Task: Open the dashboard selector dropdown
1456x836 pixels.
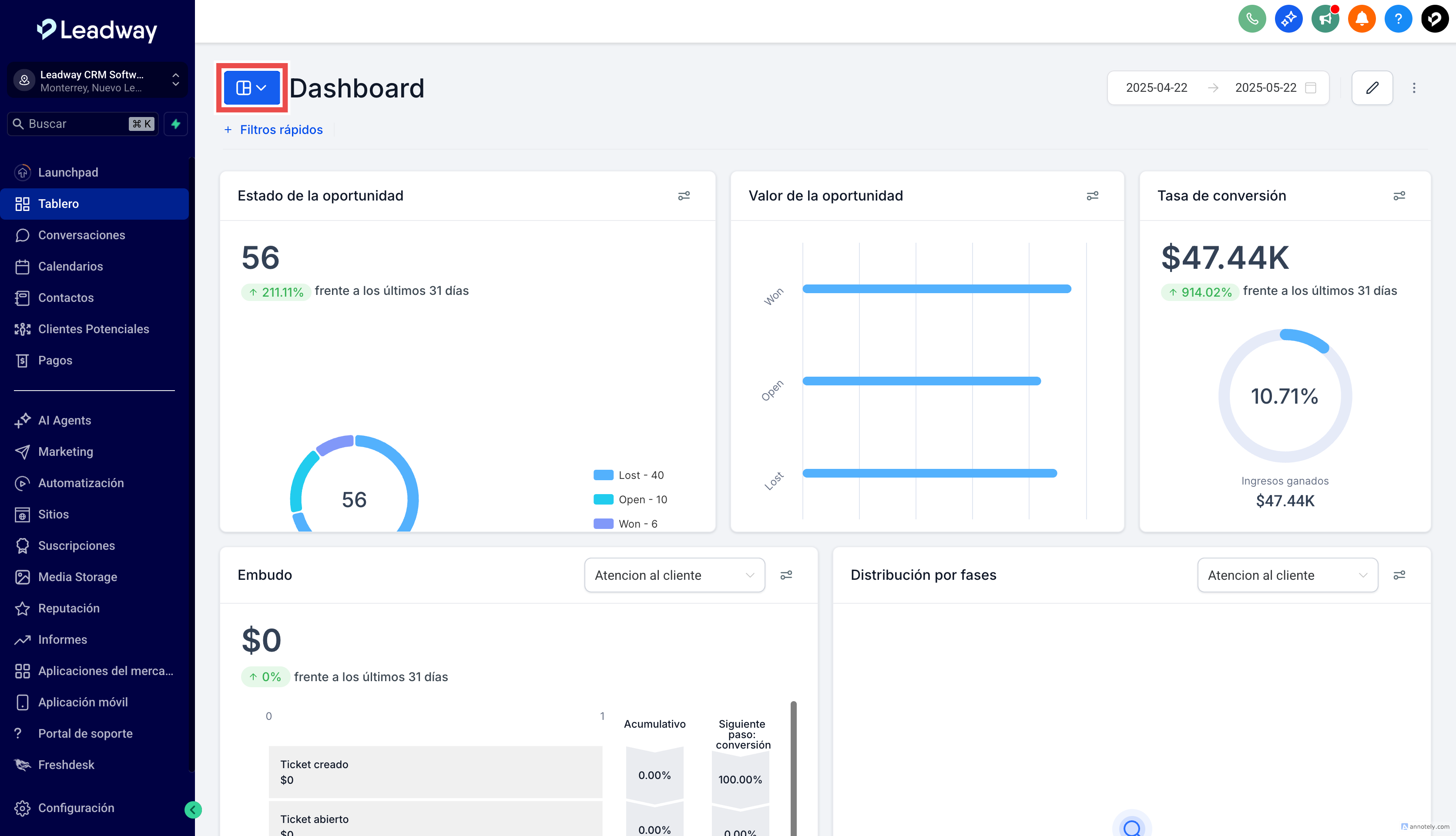Action: [252, 88]
